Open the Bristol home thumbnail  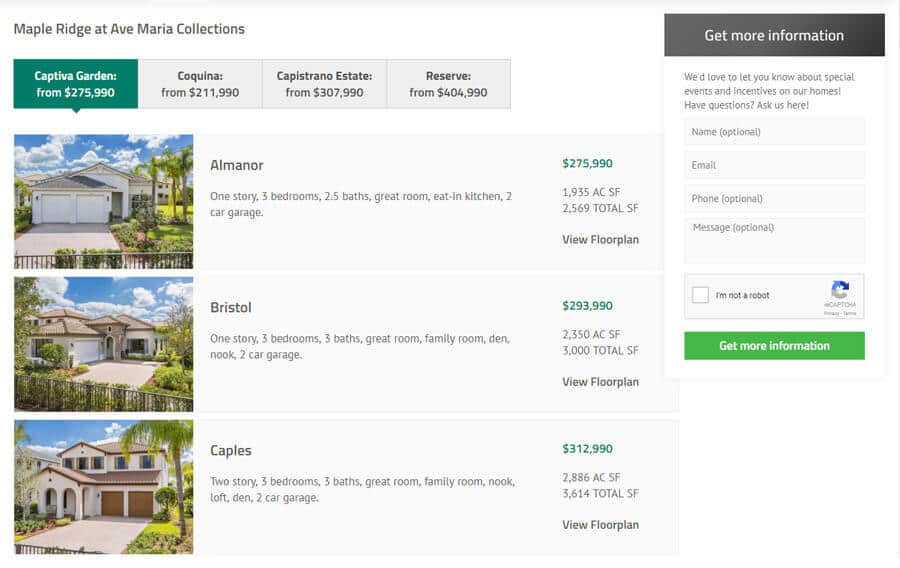tap(103, 344)
